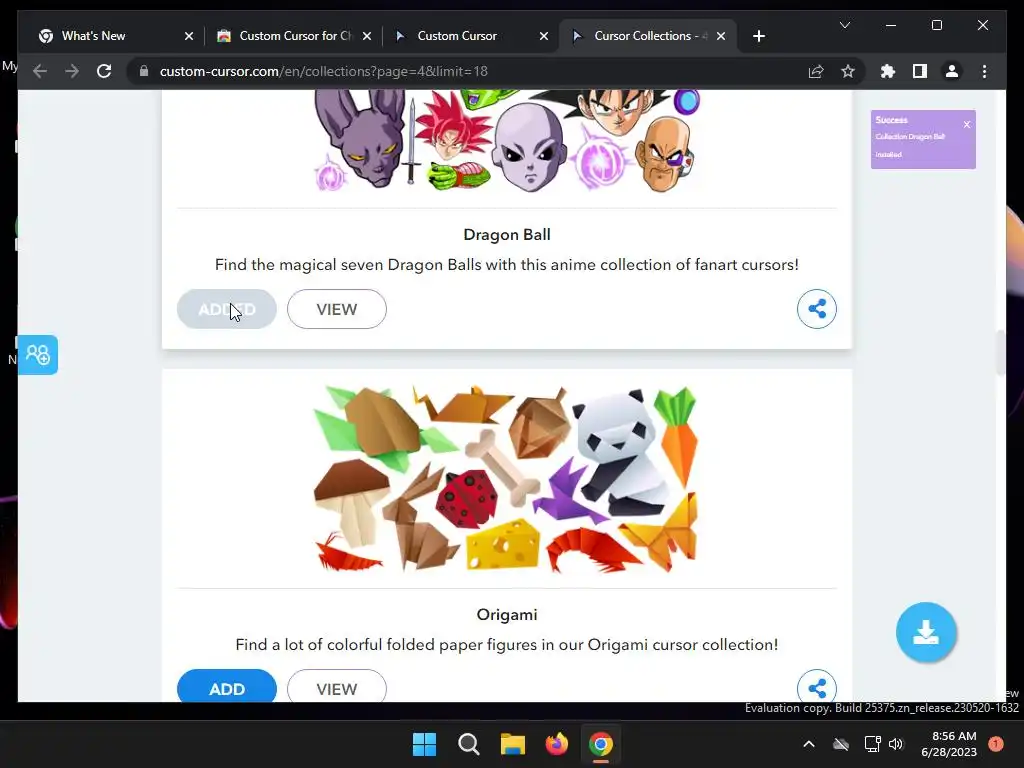Open the notification count badge
The image size is (1024, 768).
coord(995,744)
